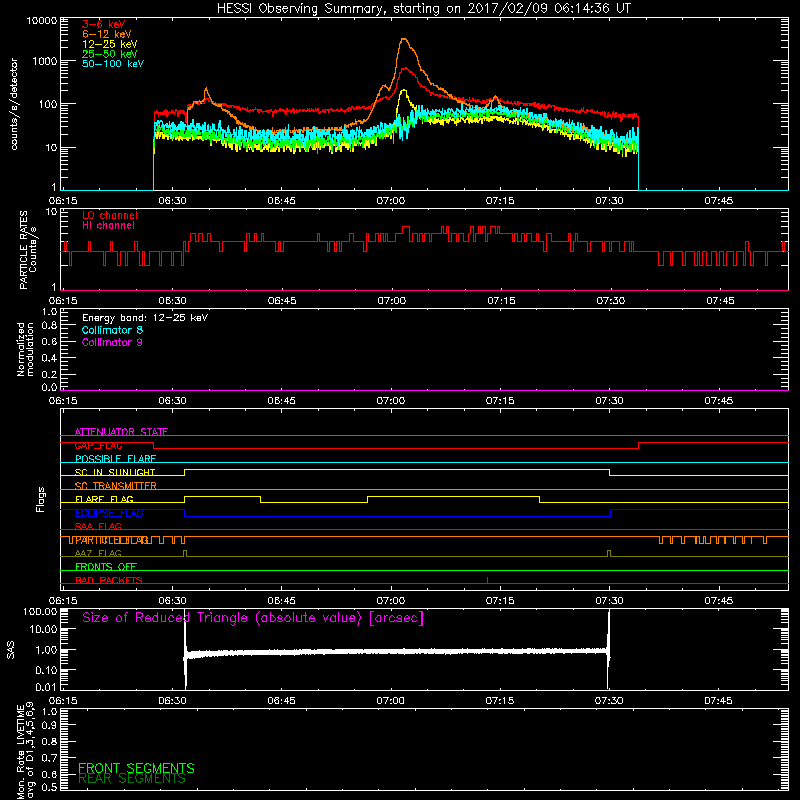Click the Size of Reduced Triangle label

click(x=253, y=618)
